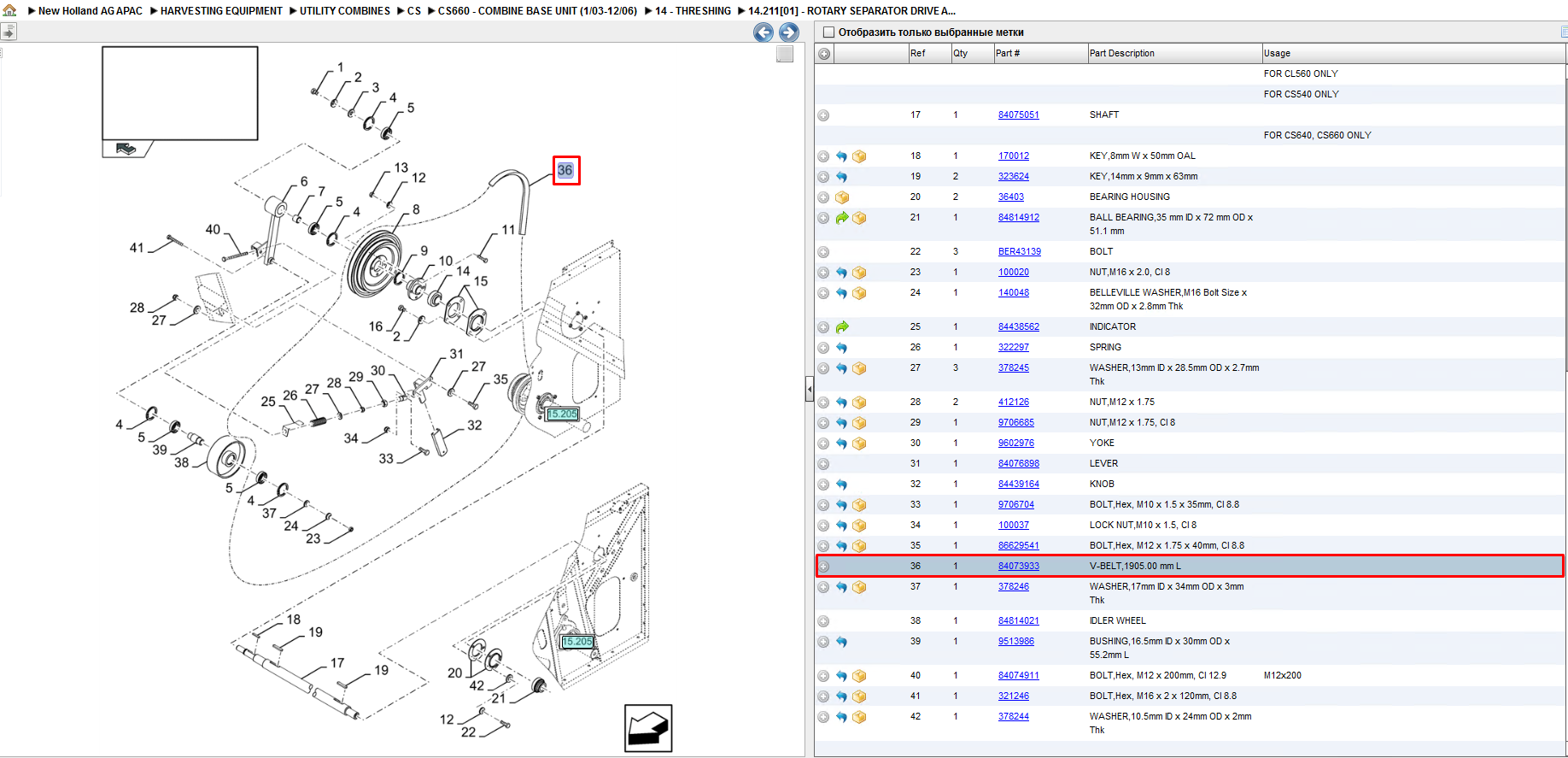Image resolution: width=1568 pixels, height=758 pixels.
Task: Open part number 84073933 link
Action: point(1019,567)
